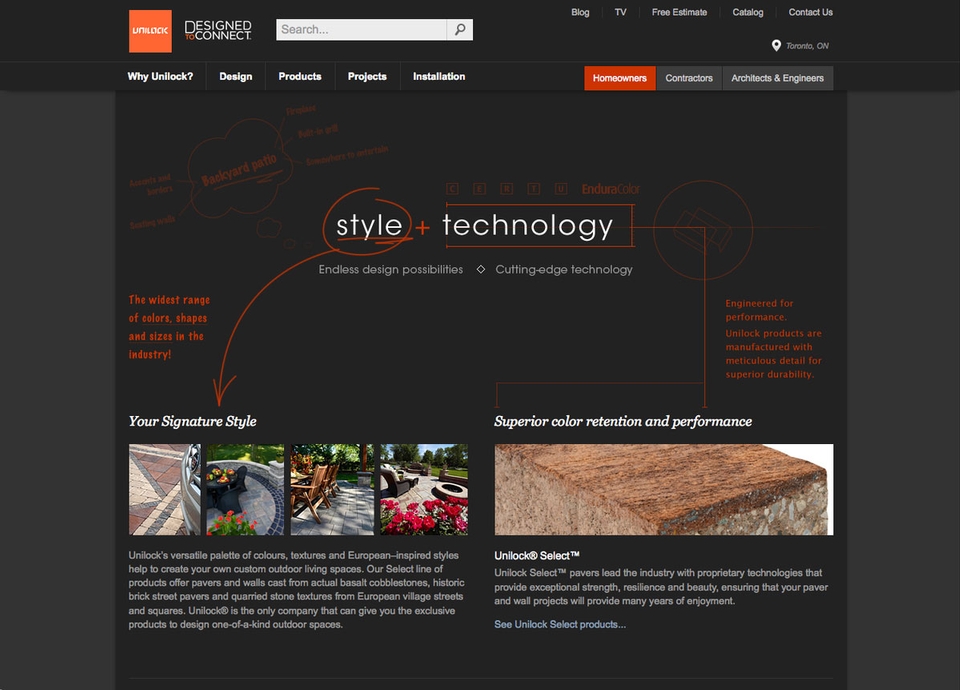Open the Catalog link

pyautogui.click(x=748, y=12)
